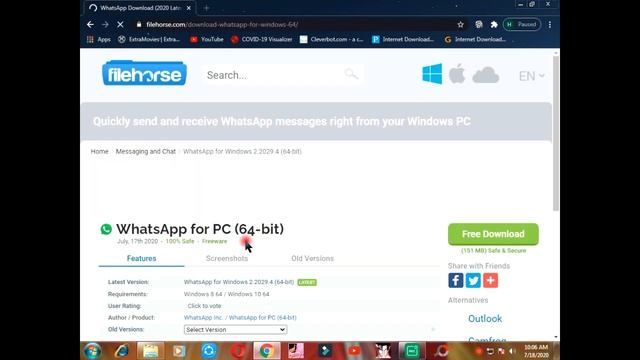The height and width of the screenshot is (360, 640).
Task: Close the WhatsApp Download tab
Action: (x=189, y=8)
